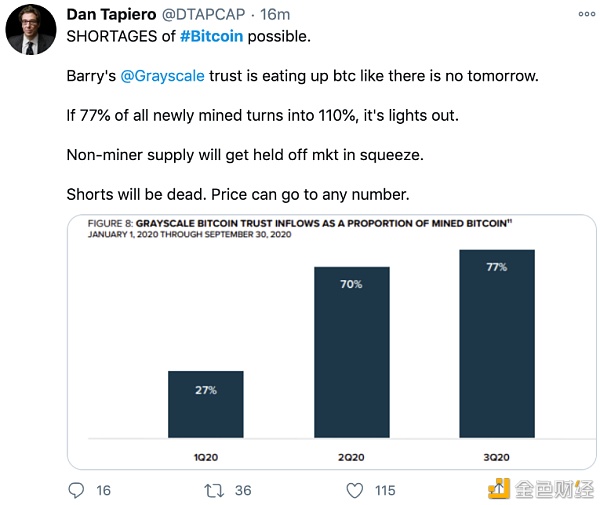Open the three-dot more options menu
The width and height of the screenshot is (600, 505).
tap(586, 15)
